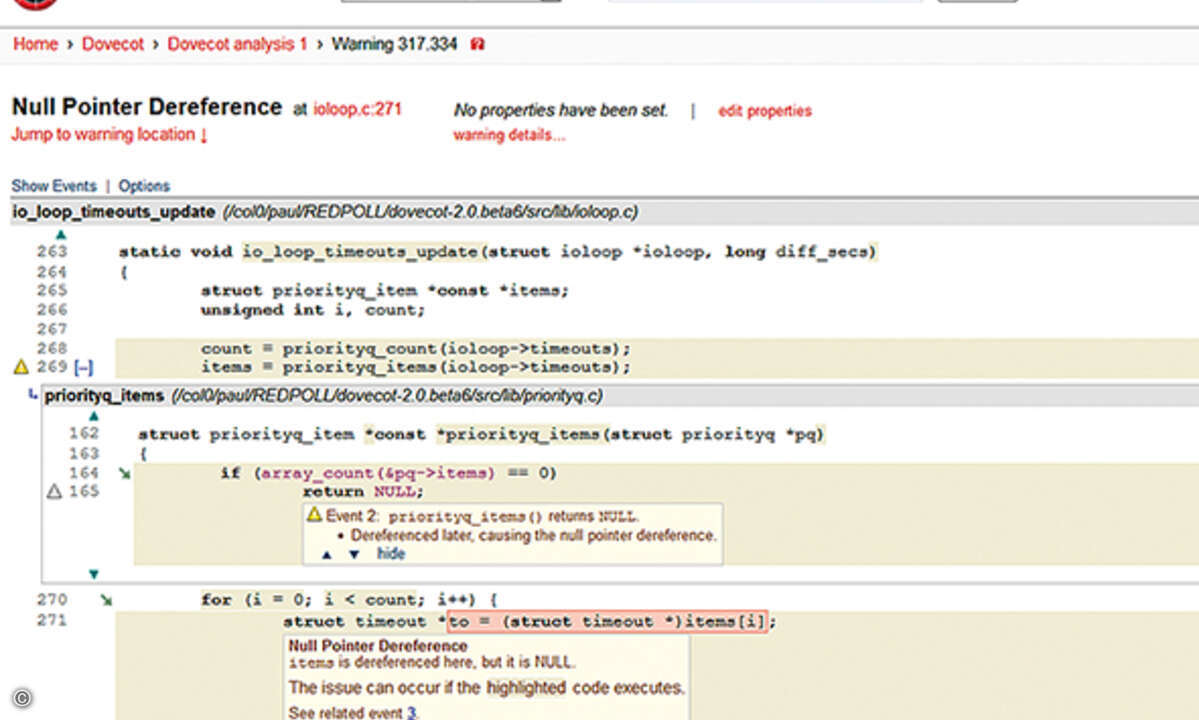The image size is (1199, 720).
Task: Open warning details... link
Action: 509,135
